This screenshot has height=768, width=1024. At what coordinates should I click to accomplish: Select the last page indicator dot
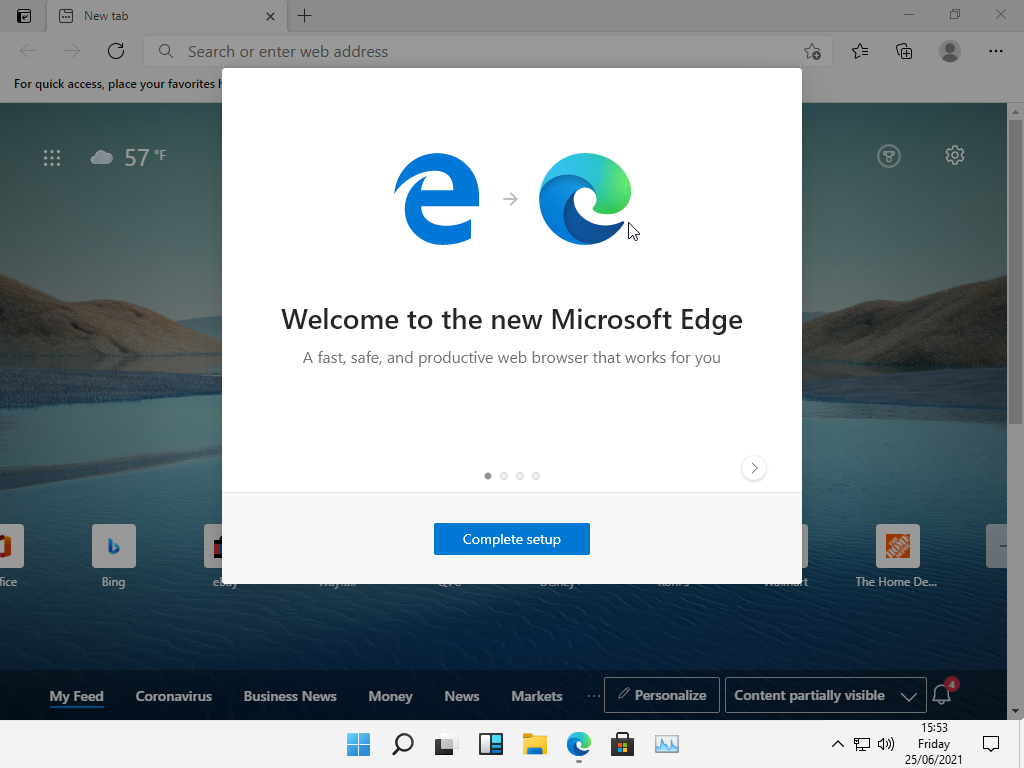tap(536, 476)
